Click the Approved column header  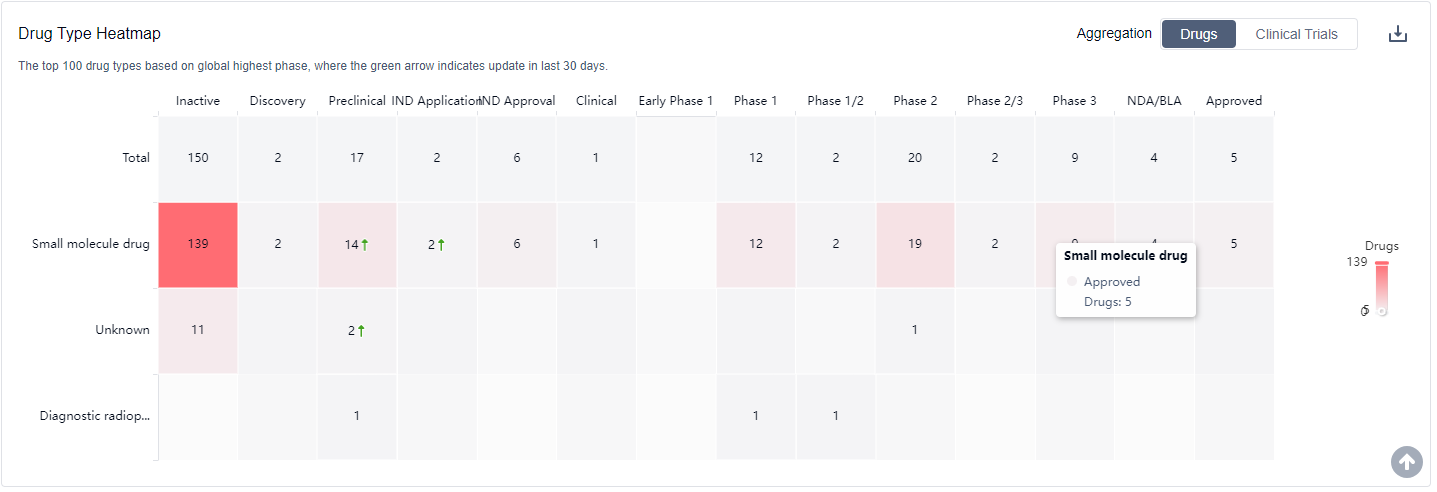[x=1233, y=101]
